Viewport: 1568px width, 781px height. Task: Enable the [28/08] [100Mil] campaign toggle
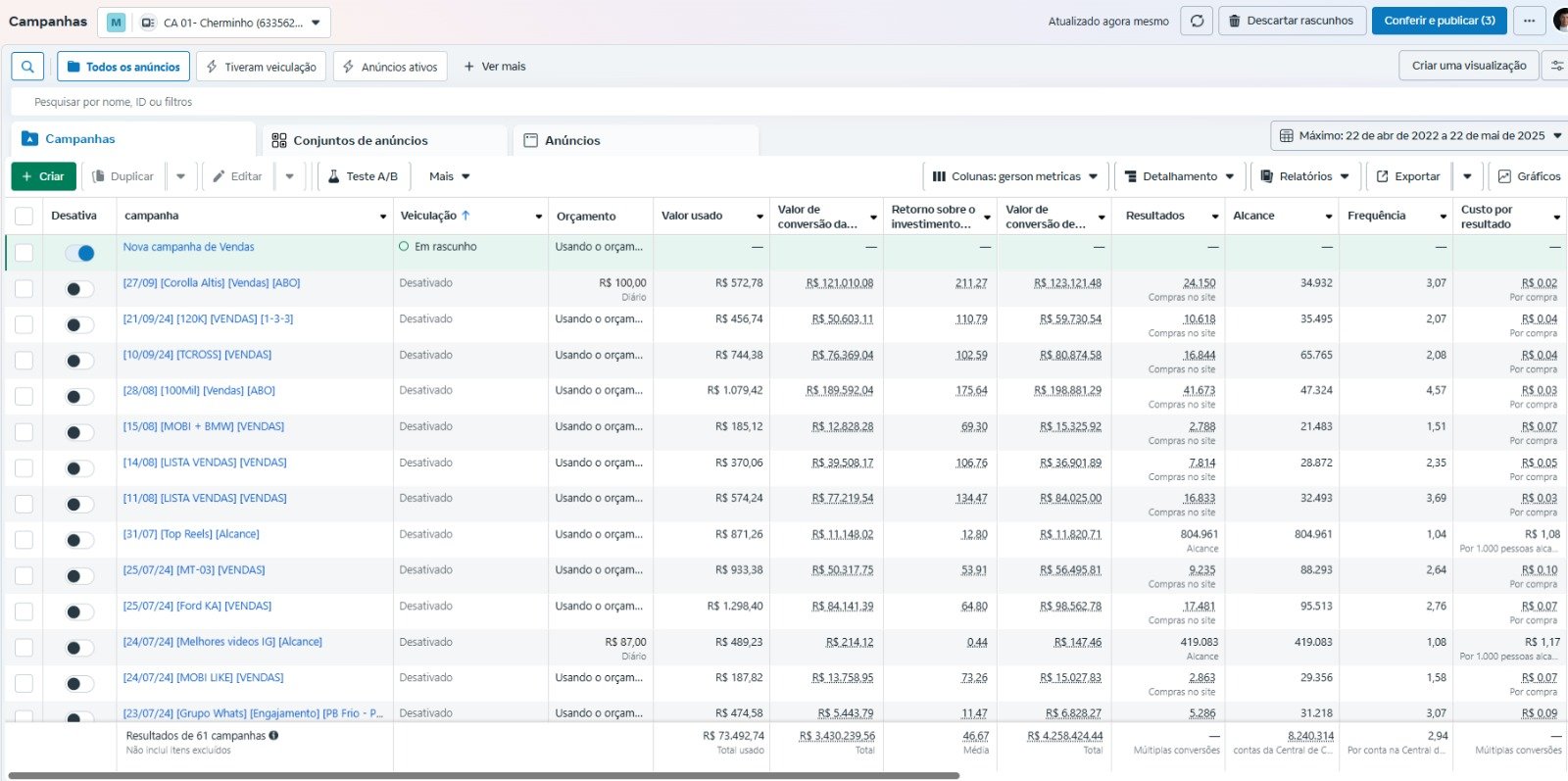click(79, 397)
